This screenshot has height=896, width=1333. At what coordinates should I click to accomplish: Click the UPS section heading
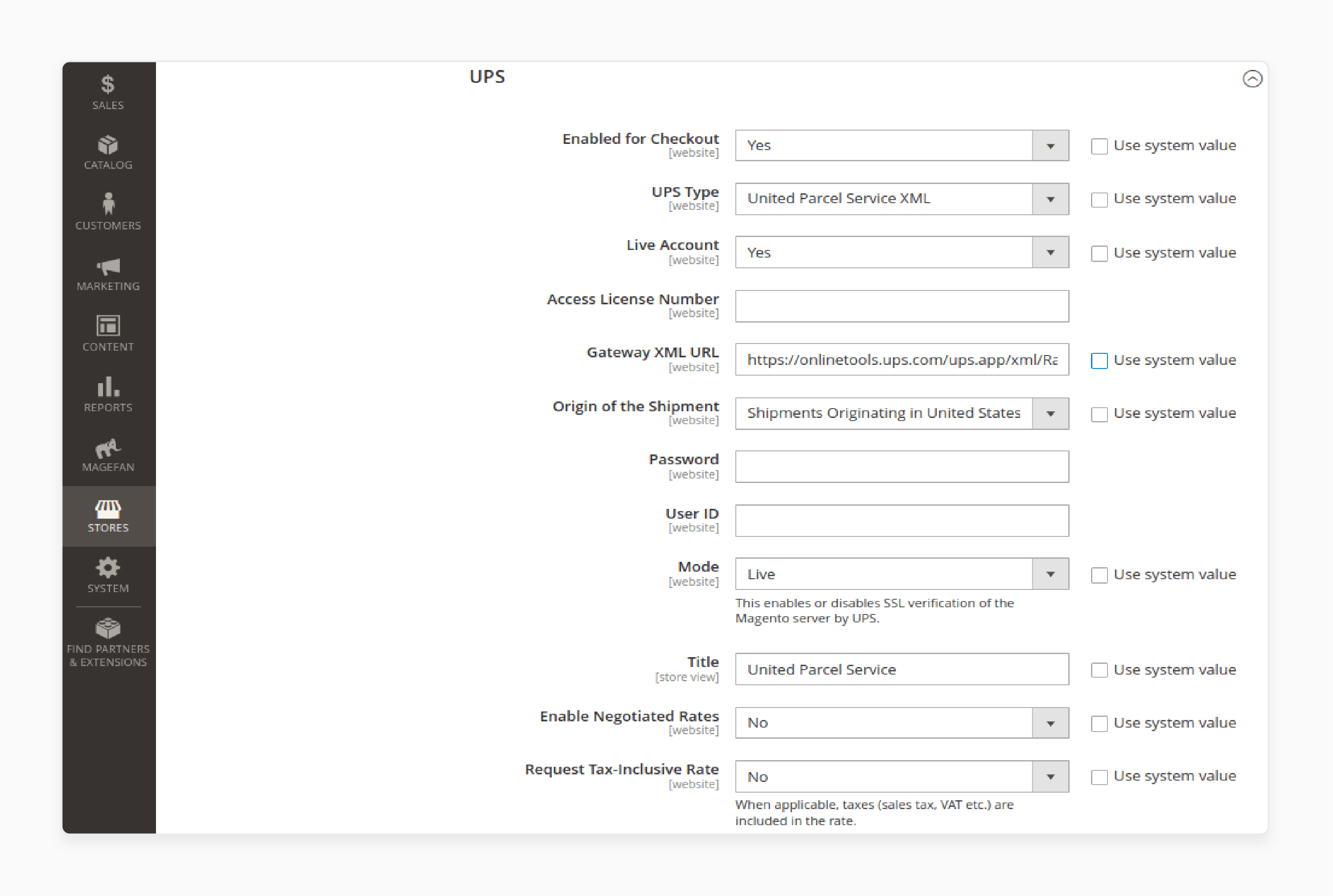(487, 77)
